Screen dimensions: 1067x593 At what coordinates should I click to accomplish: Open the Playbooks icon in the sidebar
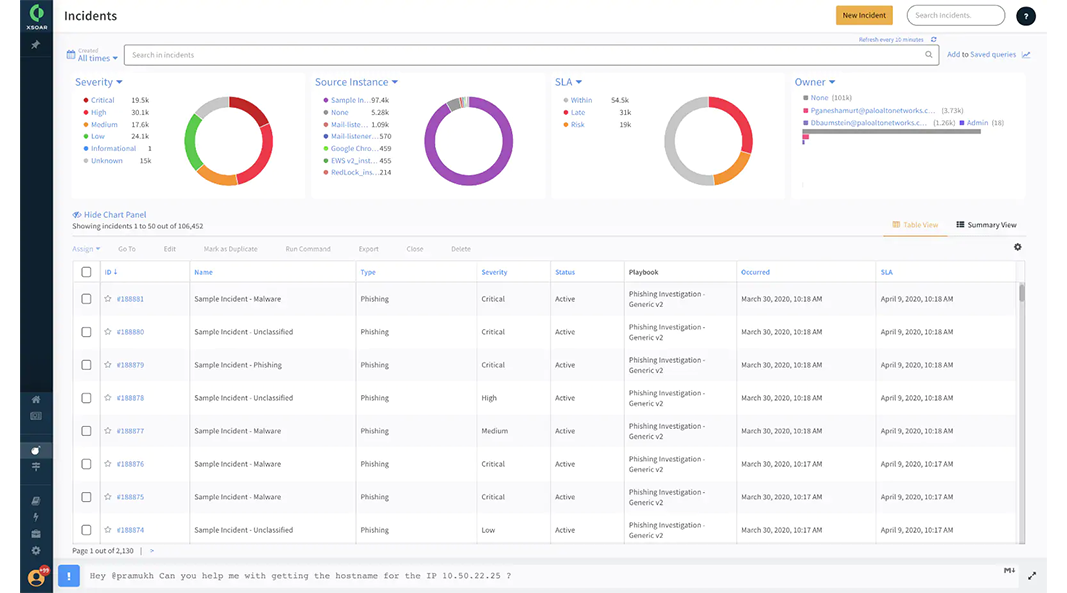click(x=37, y=466)
